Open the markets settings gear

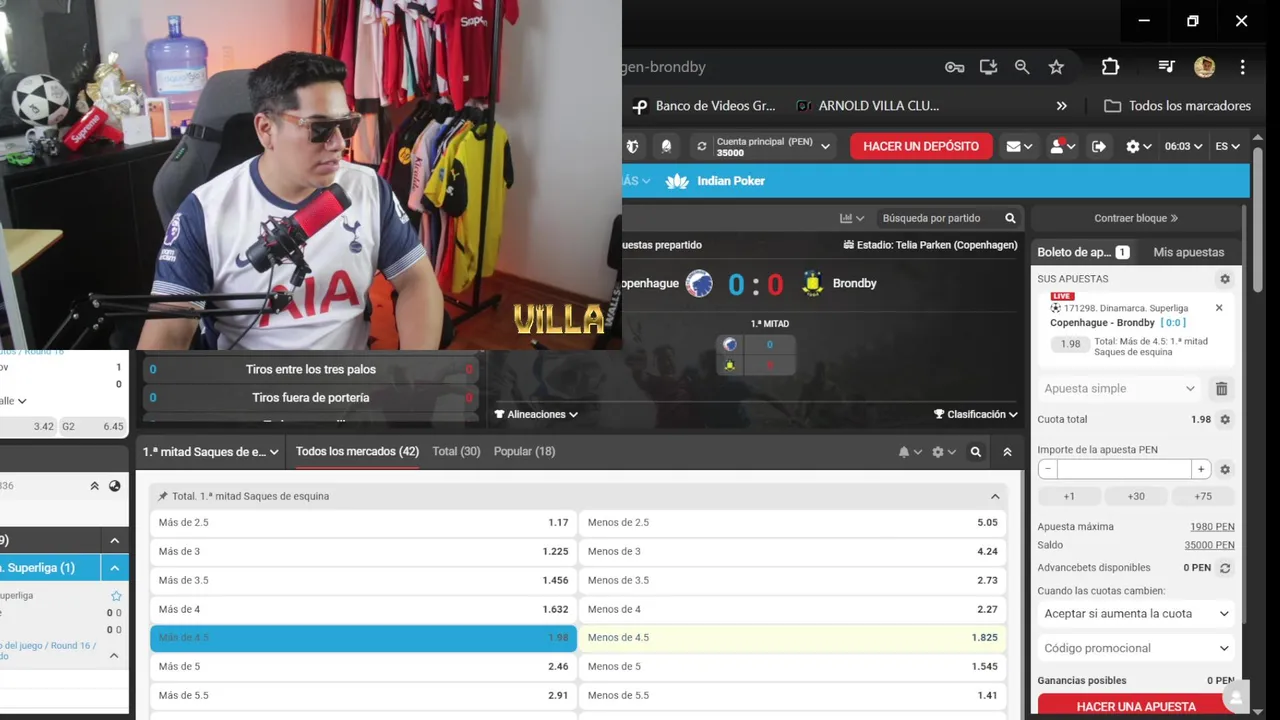[943, 452]
